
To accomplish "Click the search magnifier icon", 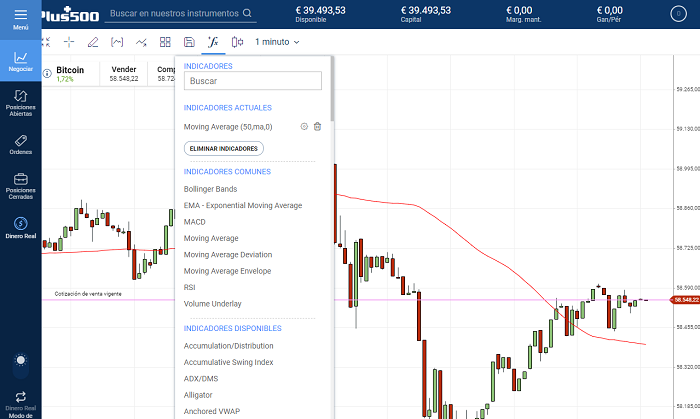I will tap(247, 13).
